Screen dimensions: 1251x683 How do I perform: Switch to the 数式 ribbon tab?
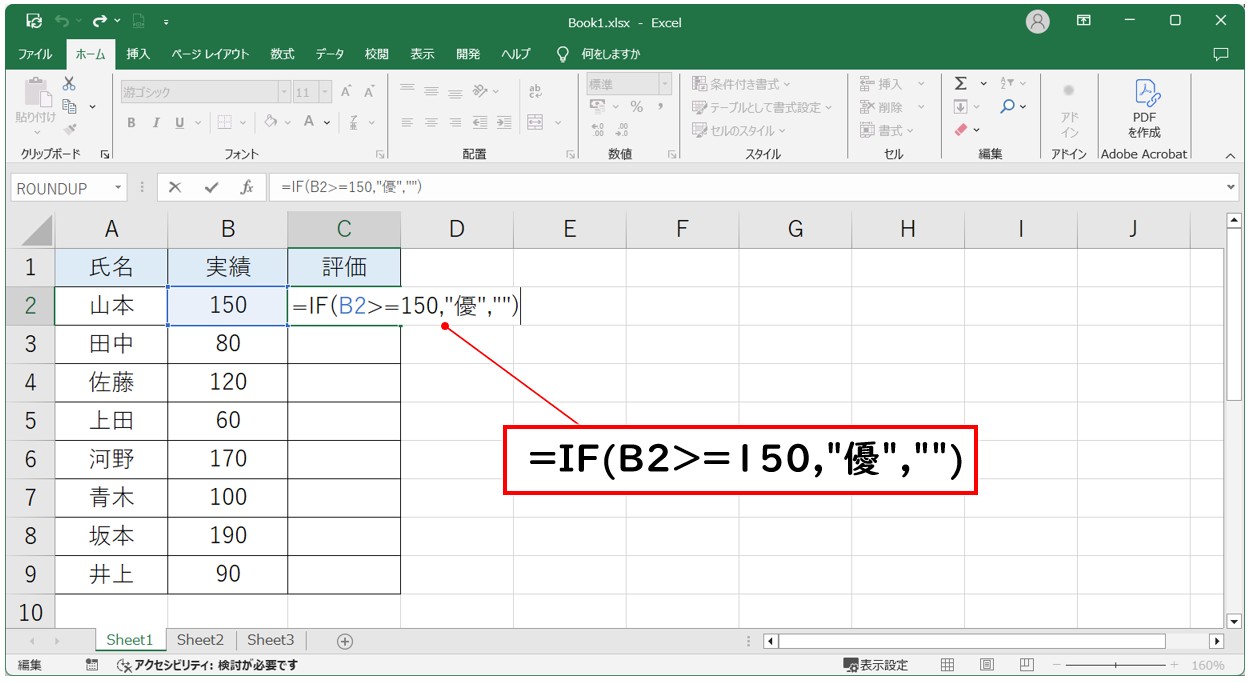click(282, 54)
